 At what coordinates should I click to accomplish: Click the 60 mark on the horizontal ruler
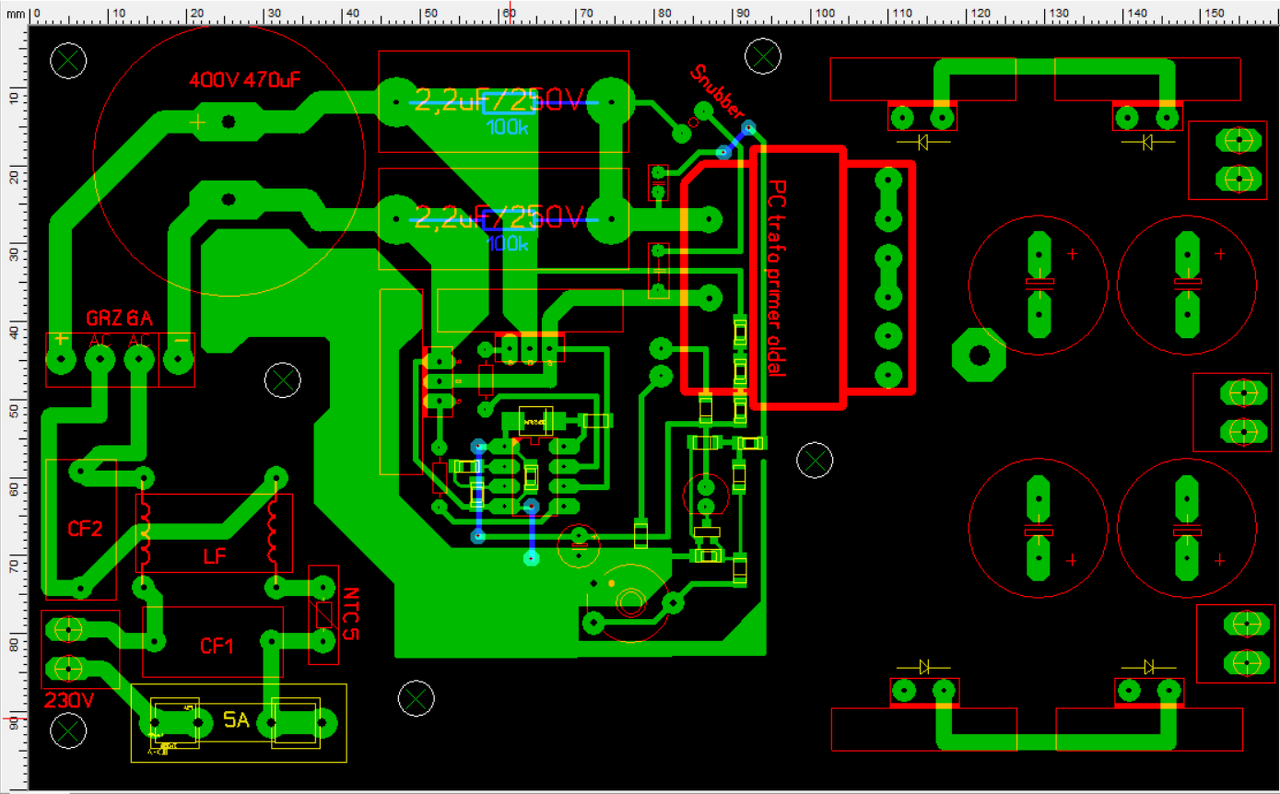[x=508, y=14]
